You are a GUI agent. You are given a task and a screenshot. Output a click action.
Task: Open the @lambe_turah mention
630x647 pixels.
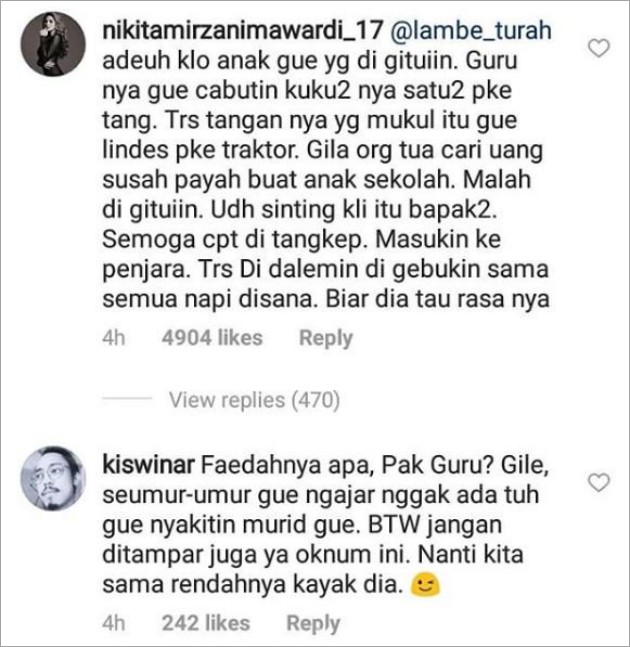click(x=471, y=31)
